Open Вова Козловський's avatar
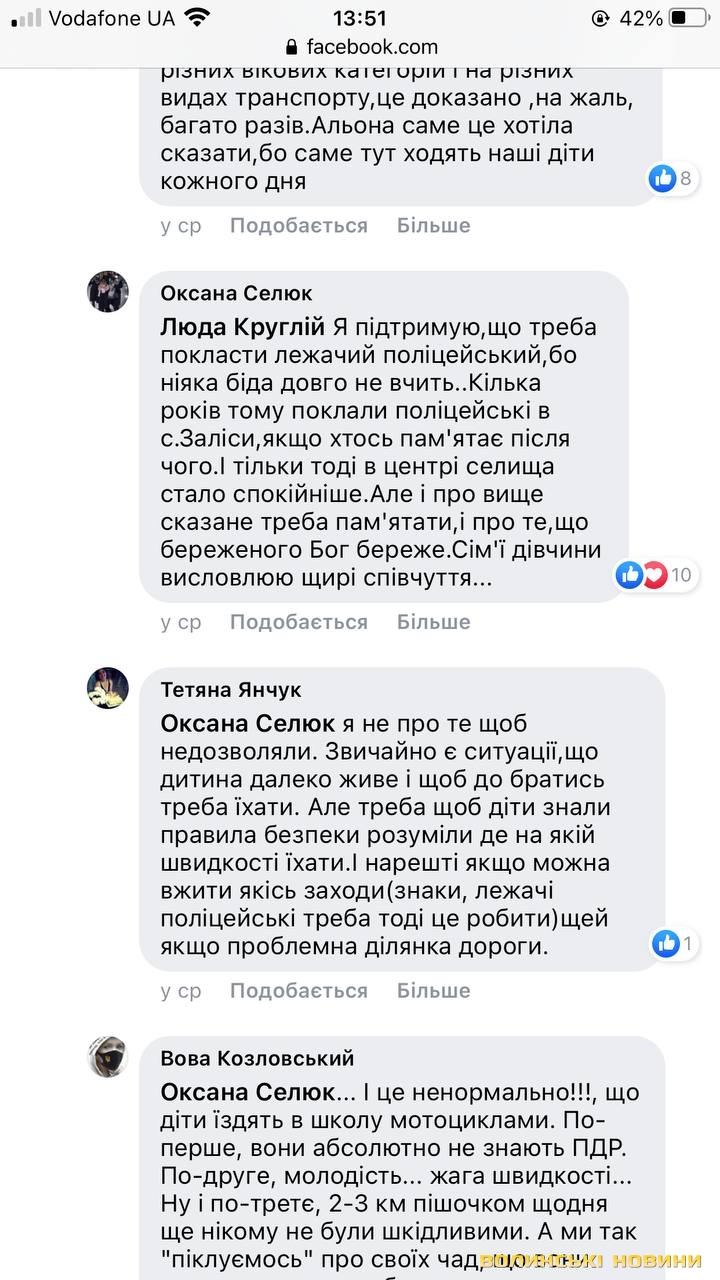Screen dimensions: 720x1280 click(108, 1057)
